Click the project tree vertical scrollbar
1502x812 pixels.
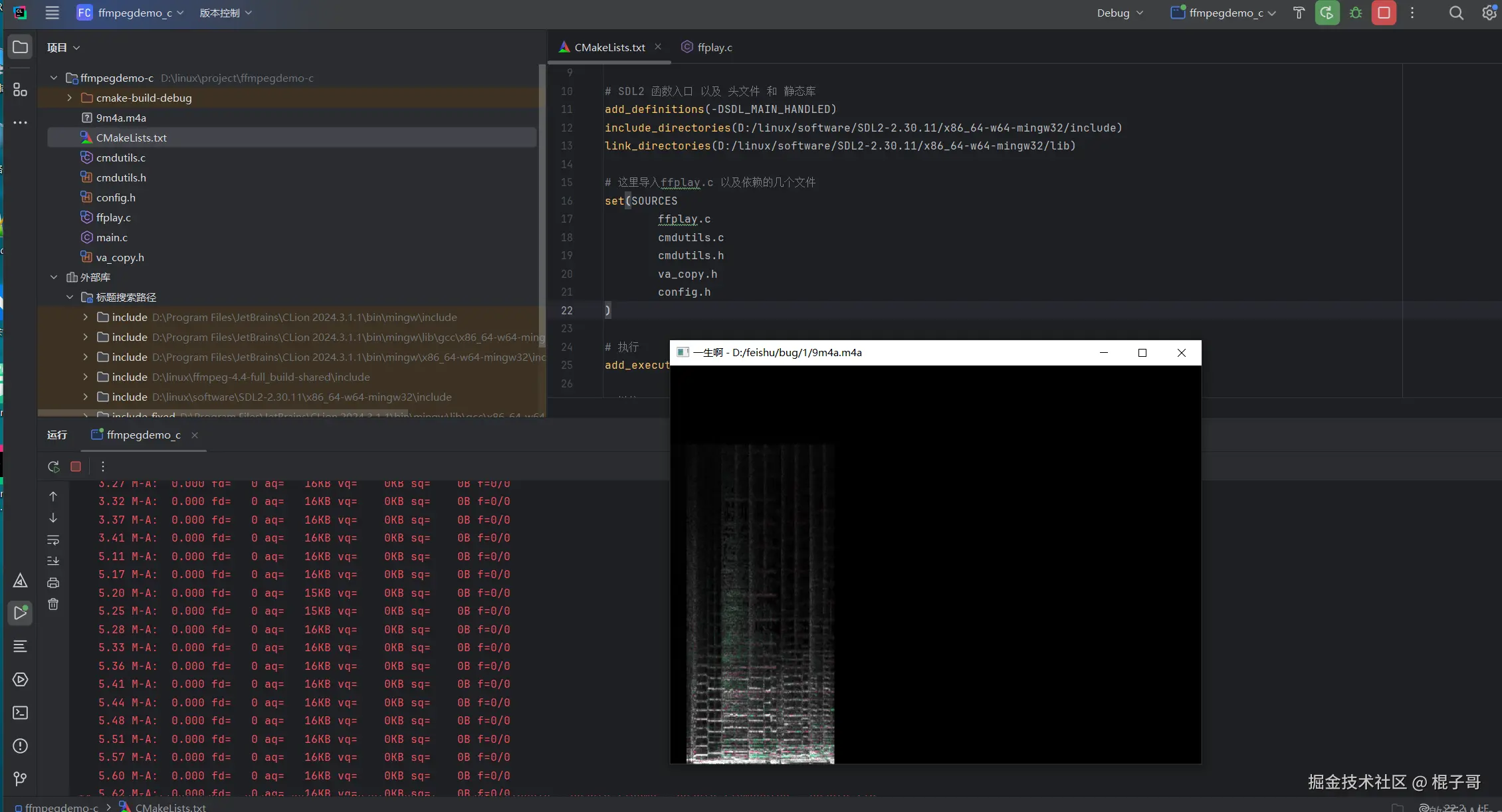tap(542, 199)
